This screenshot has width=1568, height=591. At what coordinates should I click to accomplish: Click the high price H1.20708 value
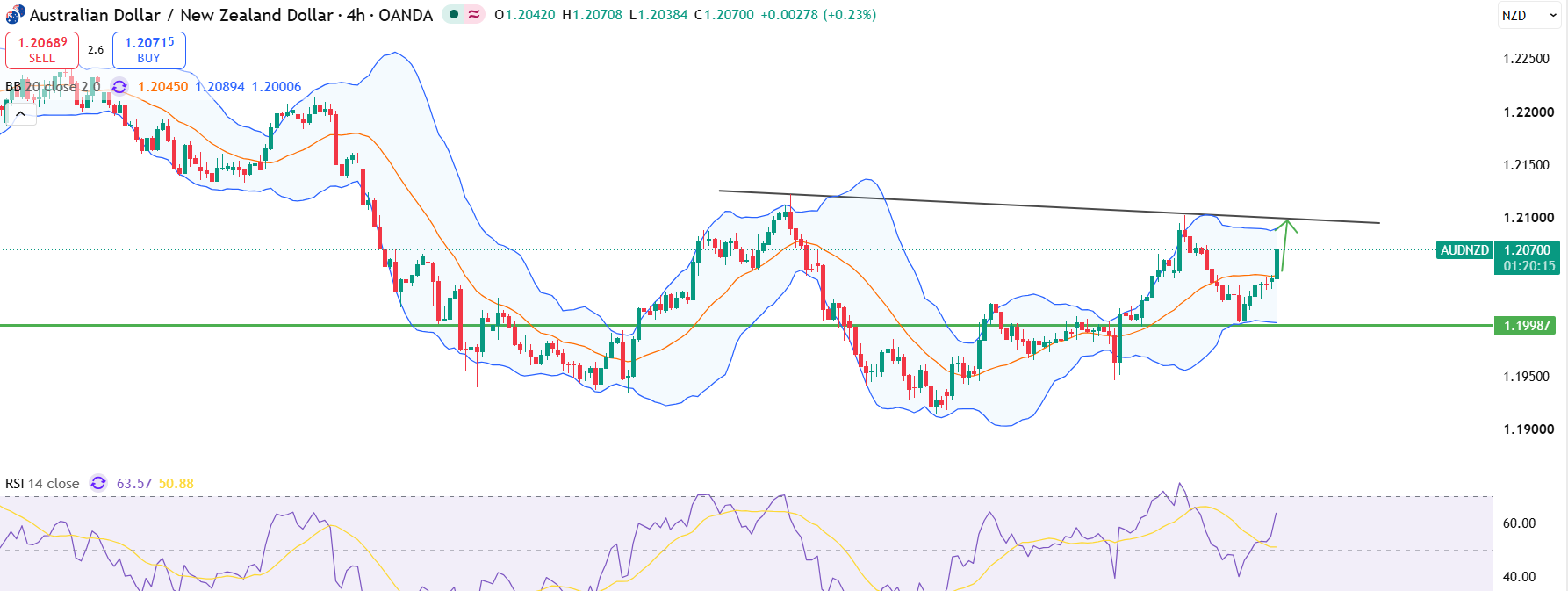coord(592,15)
